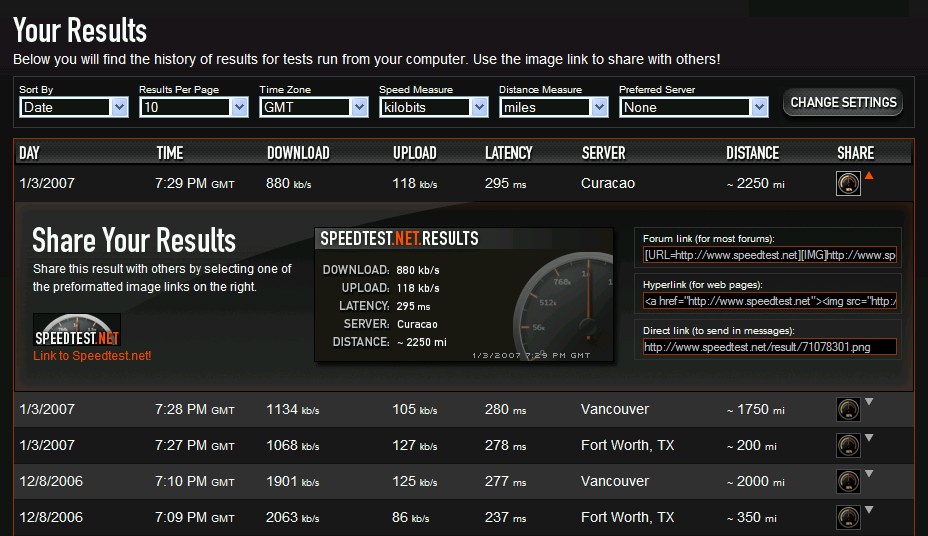Click the ~ 350 mi distance value

[x=752, y=518]
